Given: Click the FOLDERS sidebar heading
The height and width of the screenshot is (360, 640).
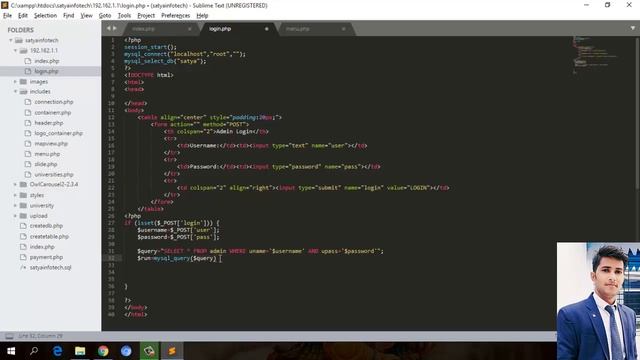Looking at the screenshot, I should pyautogui.click(x=20, y=30).
